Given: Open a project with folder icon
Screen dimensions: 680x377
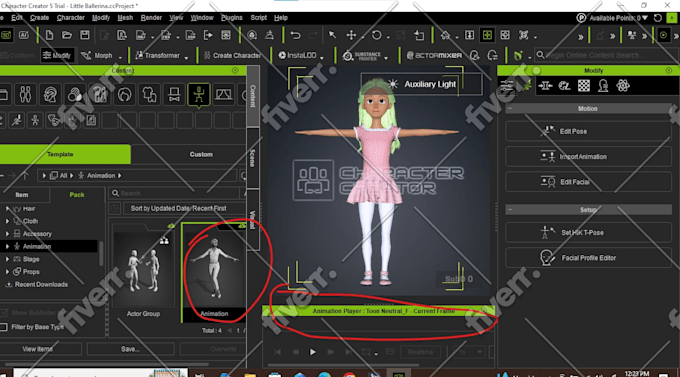Looking at the screenshot, I should click(x=67, y=35).
